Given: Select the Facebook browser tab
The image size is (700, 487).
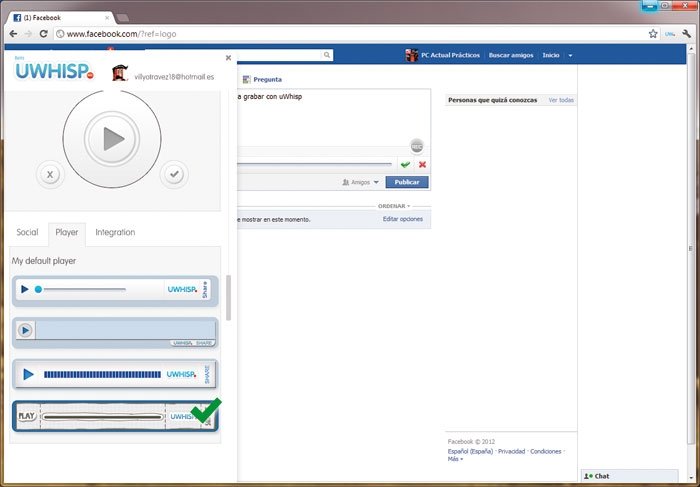Looking at the screenshot, I should tap(62, 18).
